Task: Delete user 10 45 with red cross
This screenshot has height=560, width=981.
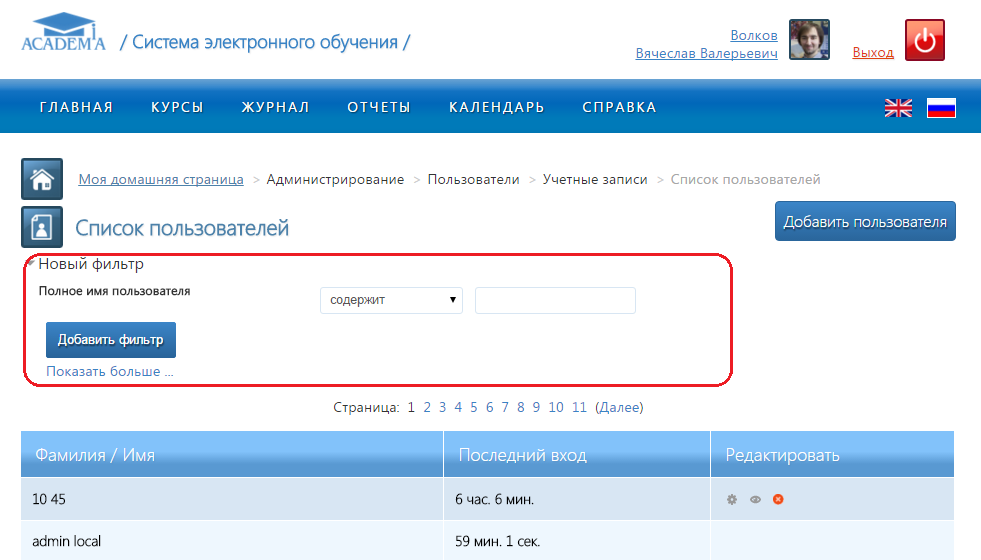Action: click(x=778, y=499)
